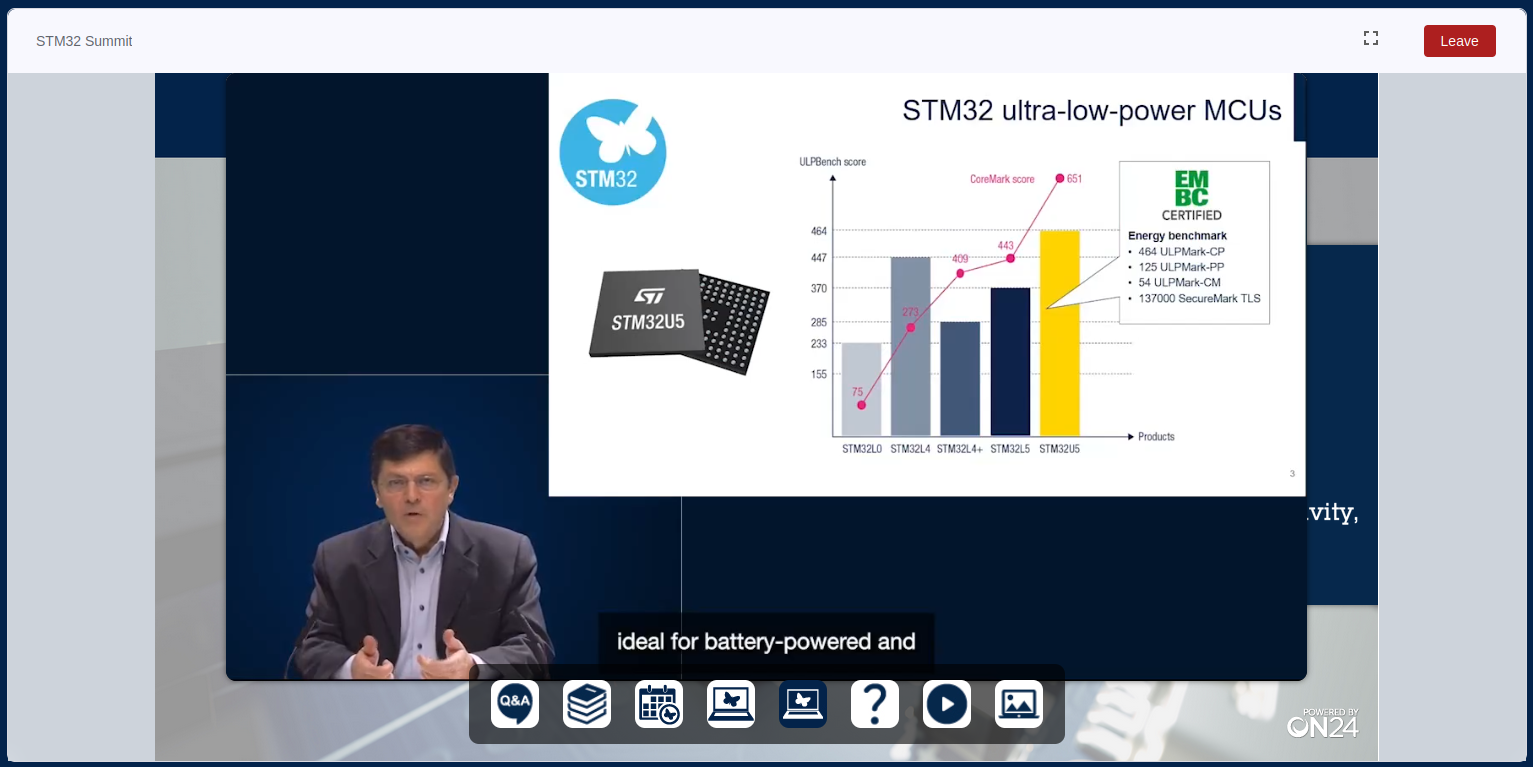The height and width of the screenshot is (767, 1533).
Task: Open the question mark help widget
Action: (875, 704)
